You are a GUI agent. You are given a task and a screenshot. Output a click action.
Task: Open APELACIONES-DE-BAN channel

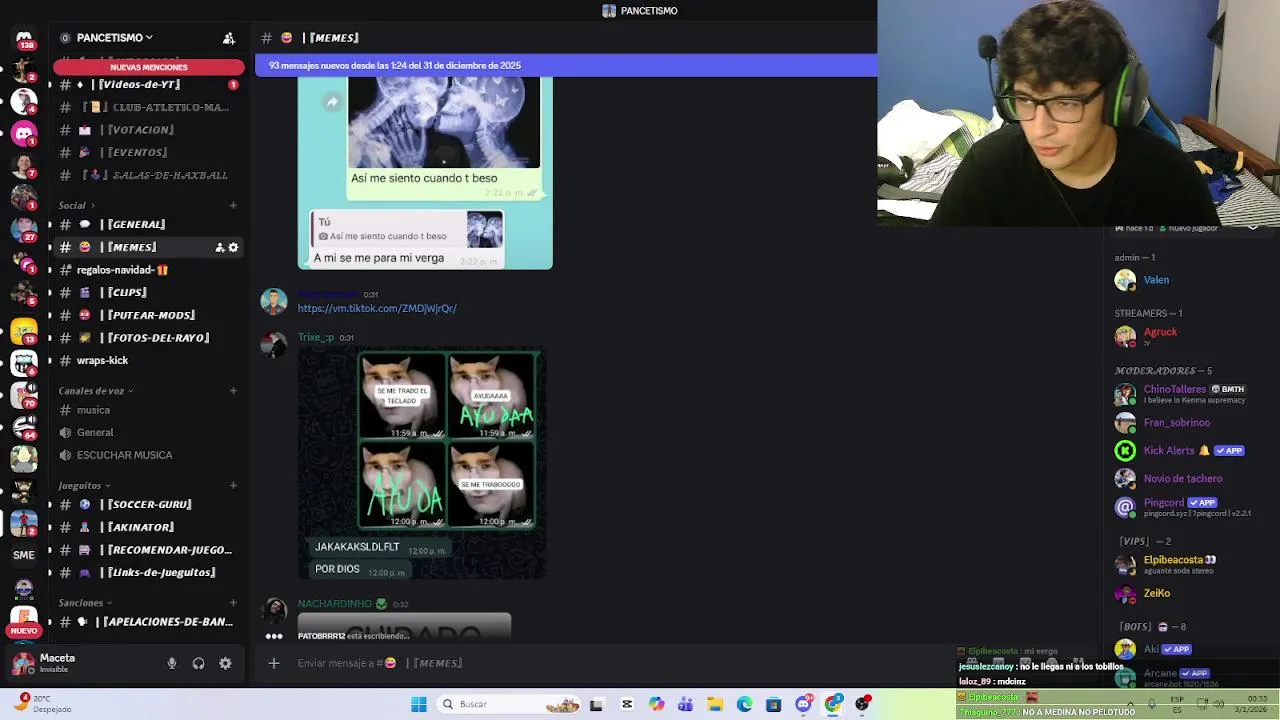pyautogui.click(x=149, y=622)
